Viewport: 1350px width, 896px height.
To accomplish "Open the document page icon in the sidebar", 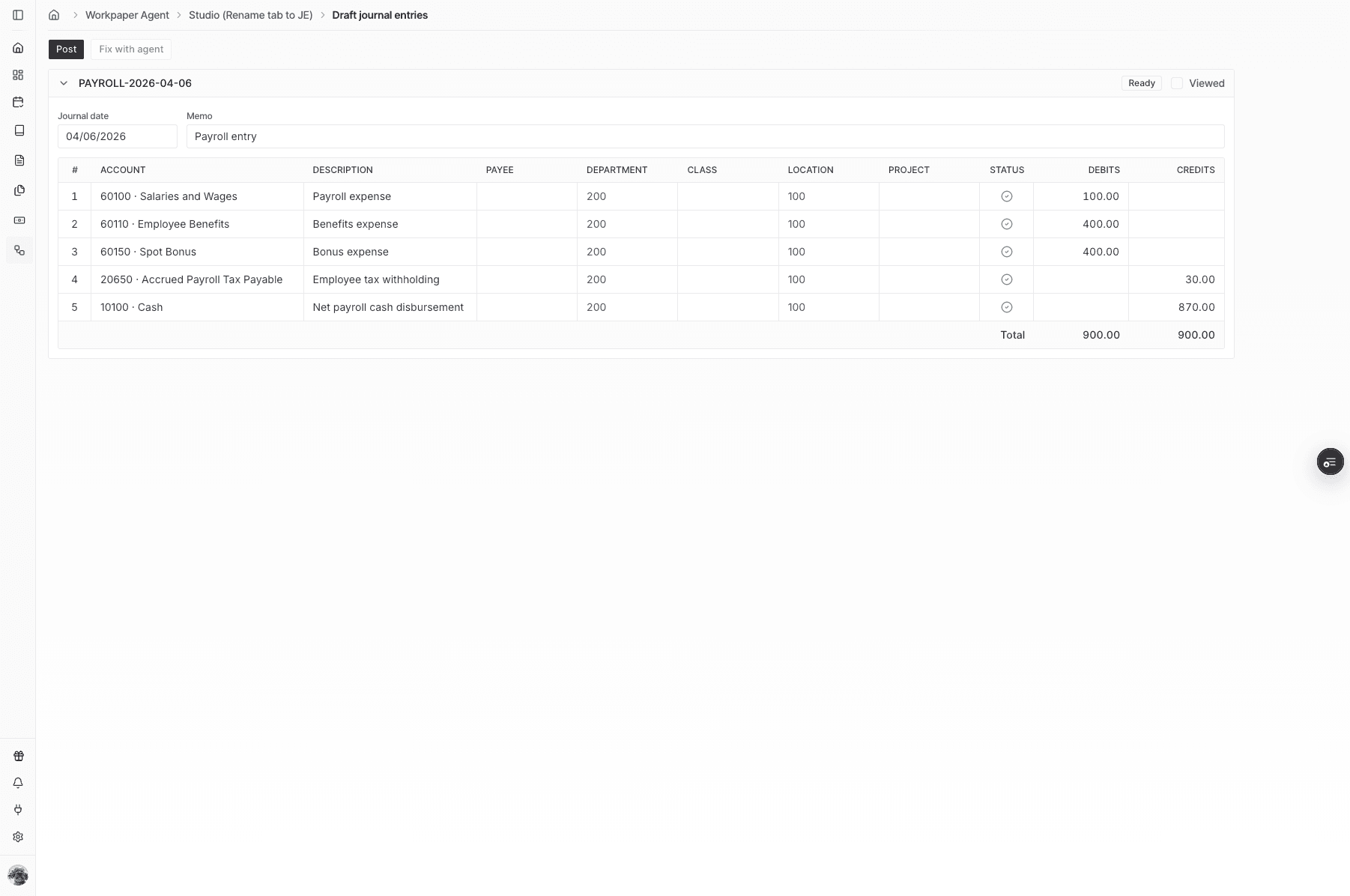I will (x=19, y=160).
